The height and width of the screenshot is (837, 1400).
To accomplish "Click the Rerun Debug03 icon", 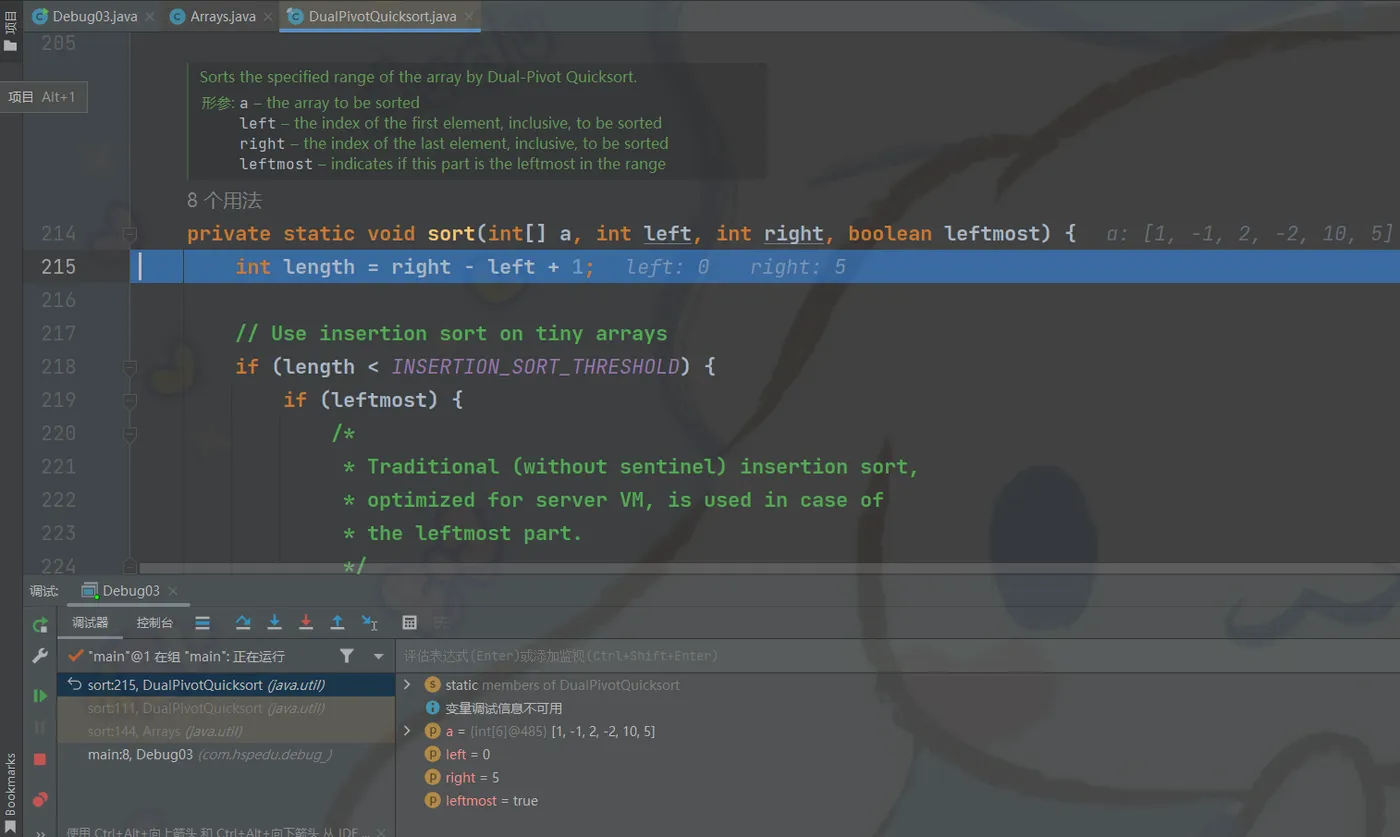I will [40, 626].
